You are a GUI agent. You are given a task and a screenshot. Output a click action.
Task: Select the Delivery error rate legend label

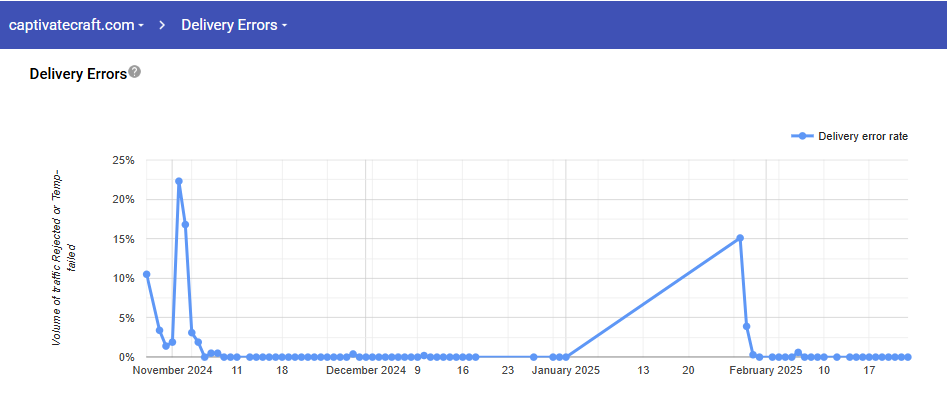coord(863,136)
